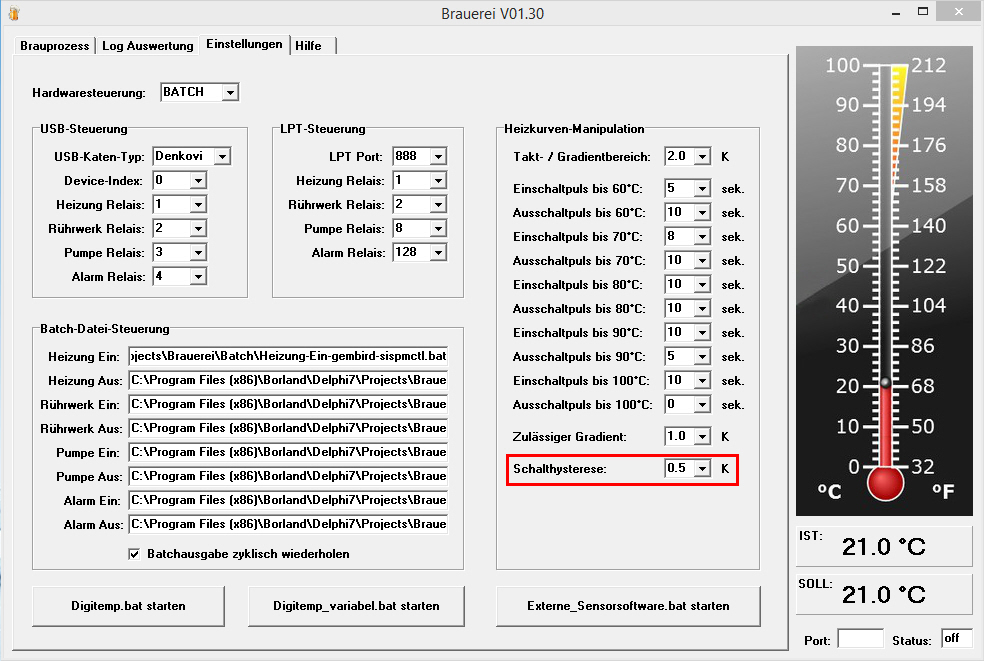Click 'Digitemp_variabel.bat starten' button
The image size is (984, 661).
coord(356,605)
